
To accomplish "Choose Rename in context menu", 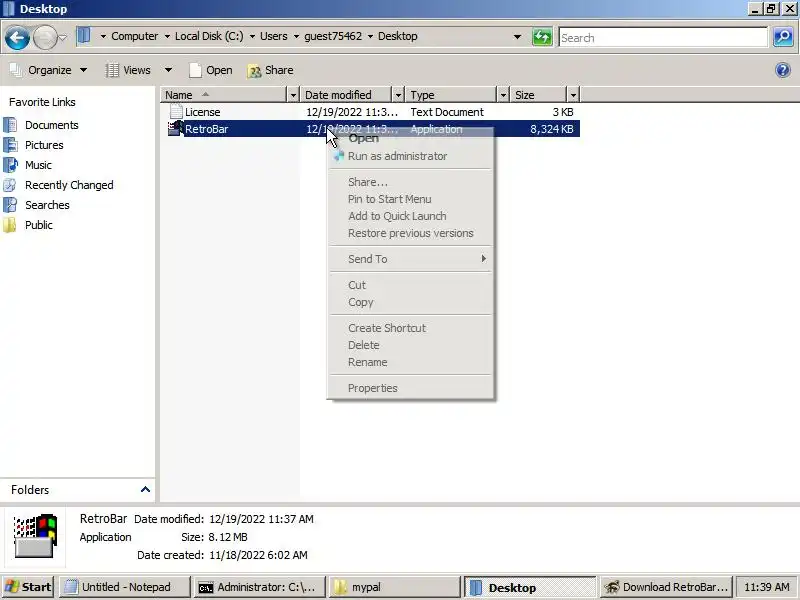I will 410,362.
